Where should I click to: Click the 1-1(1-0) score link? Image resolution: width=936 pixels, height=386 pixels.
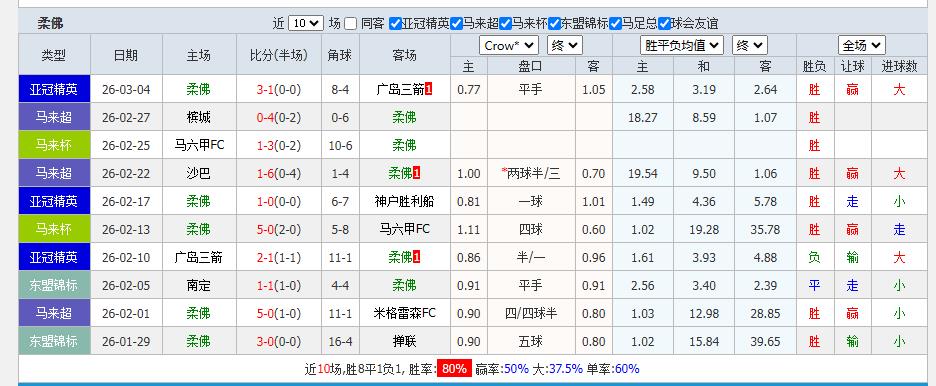pos(279,286)
